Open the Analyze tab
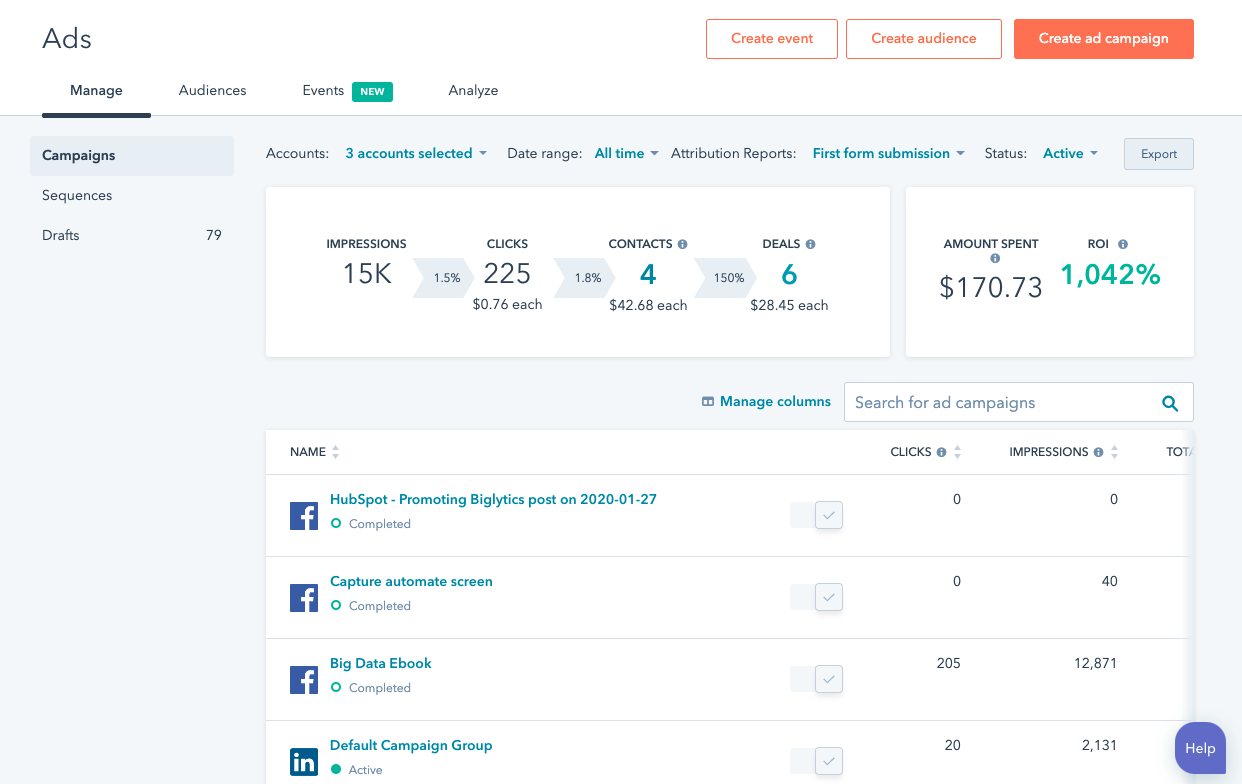This screenshot has width=1242, height=784. click(x=473, y=90)
